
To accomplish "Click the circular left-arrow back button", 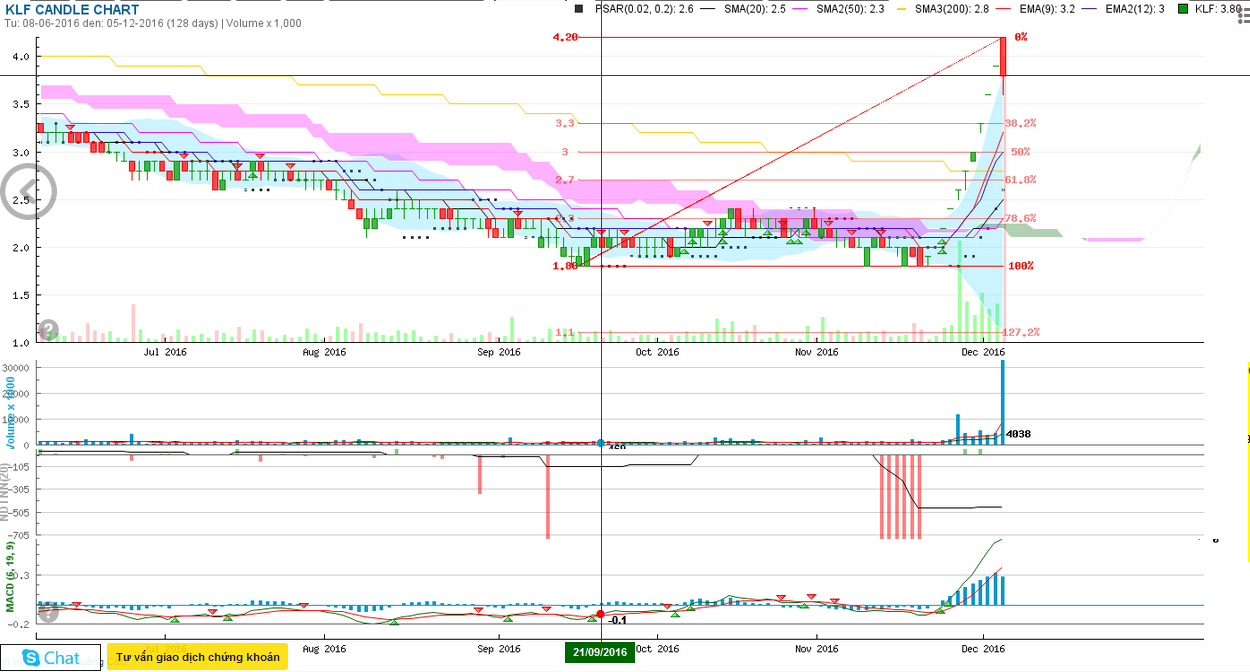I will [x=28, y=189].
